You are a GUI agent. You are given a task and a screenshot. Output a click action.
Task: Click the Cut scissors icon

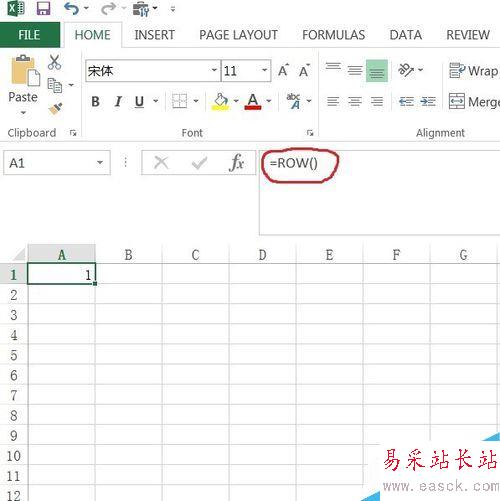click(54, 62)
